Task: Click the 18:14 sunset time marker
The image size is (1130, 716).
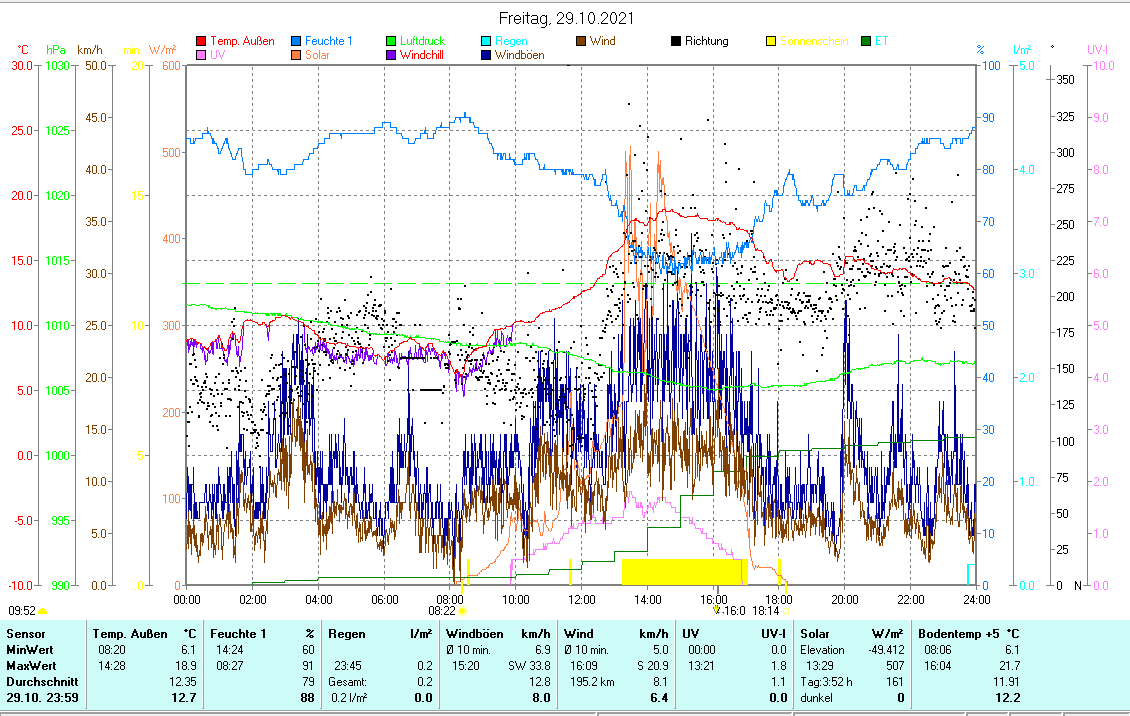Action: pyautogui.click(x=766, y=609)
